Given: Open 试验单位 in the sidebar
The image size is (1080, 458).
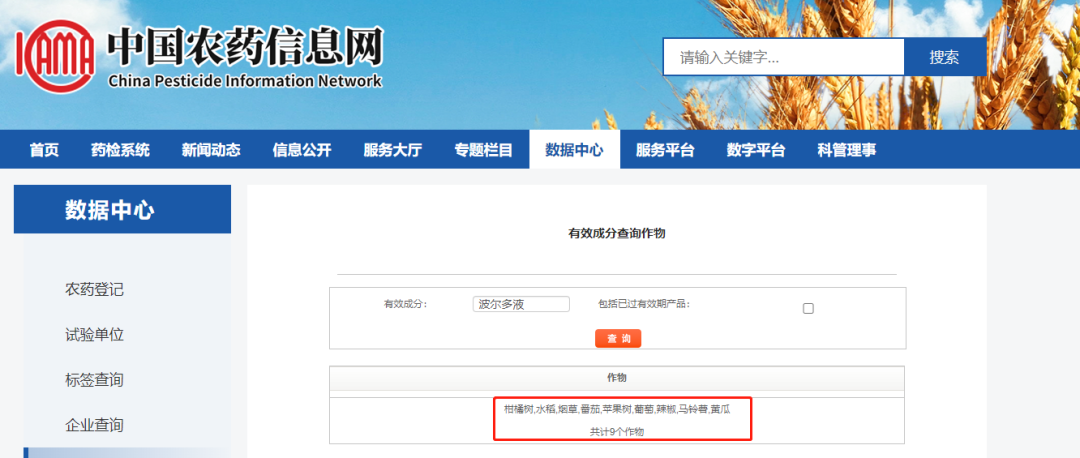Looking at the screenshot, I should (94, 335).
